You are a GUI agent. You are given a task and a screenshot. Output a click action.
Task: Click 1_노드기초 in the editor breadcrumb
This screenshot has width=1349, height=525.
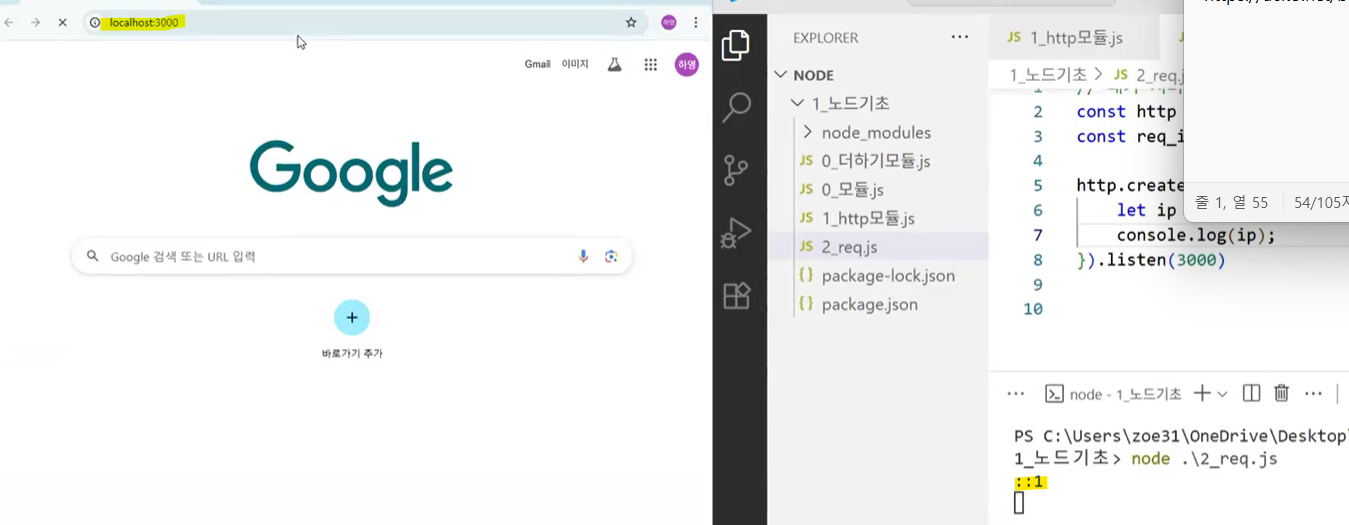pos(1048,74)
